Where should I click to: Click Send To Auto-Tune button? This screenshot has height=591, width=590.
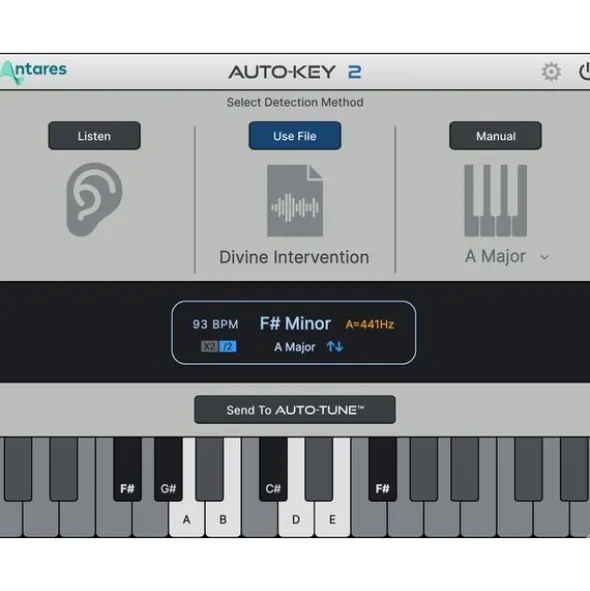pyautogui.click(x=295, y=410)
